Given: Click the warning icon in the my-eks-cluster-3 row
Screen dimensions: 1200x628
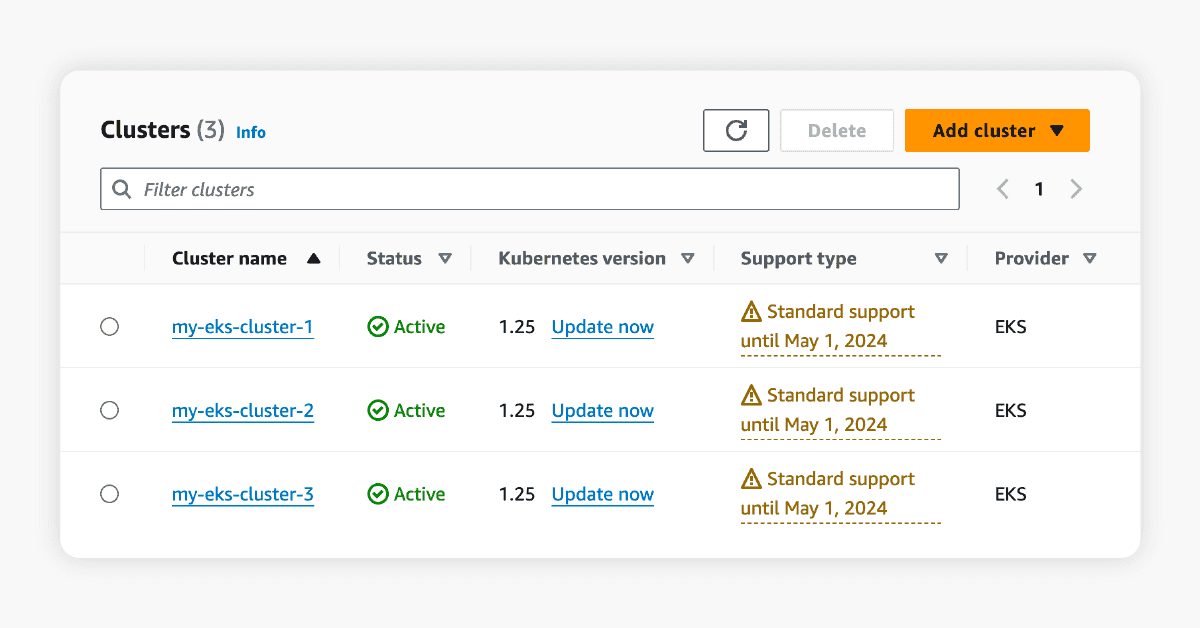Looking at the screenshot, I should pos(751,479).
